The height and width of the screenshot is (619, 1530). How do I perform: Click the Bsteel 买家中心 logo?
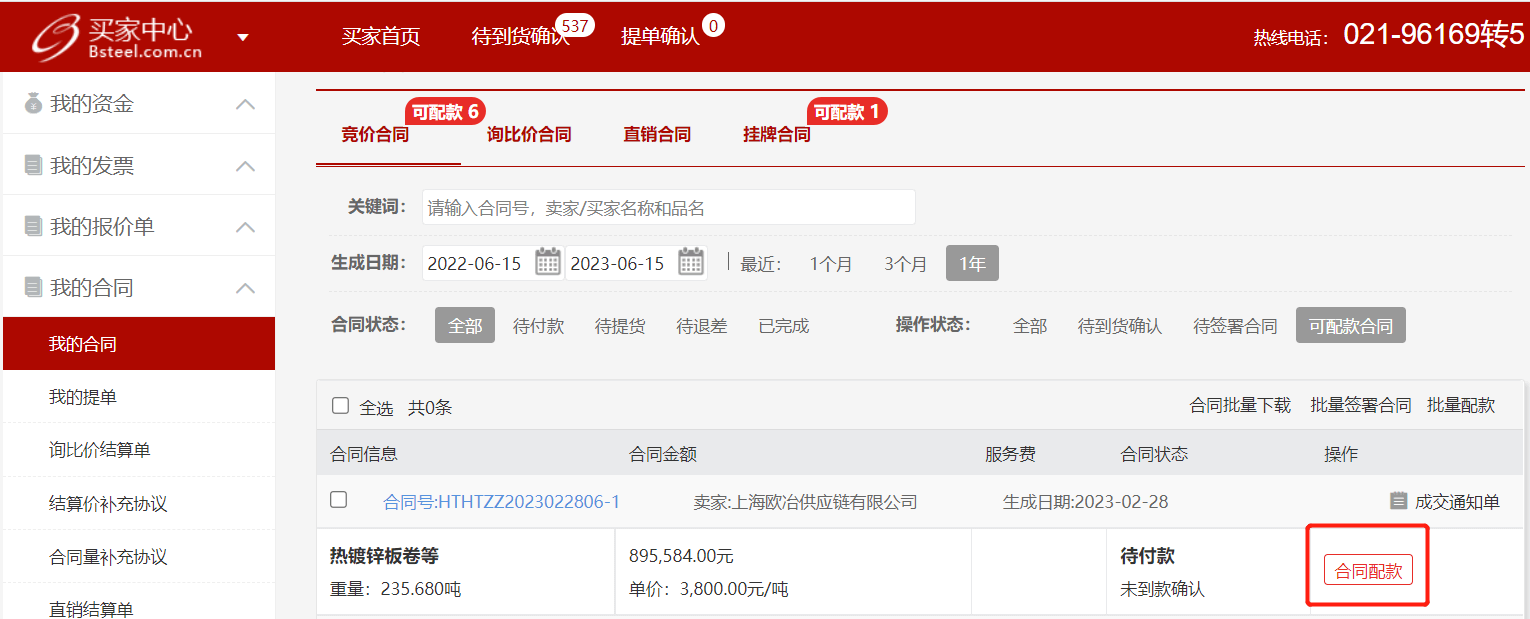click(115, 37)
